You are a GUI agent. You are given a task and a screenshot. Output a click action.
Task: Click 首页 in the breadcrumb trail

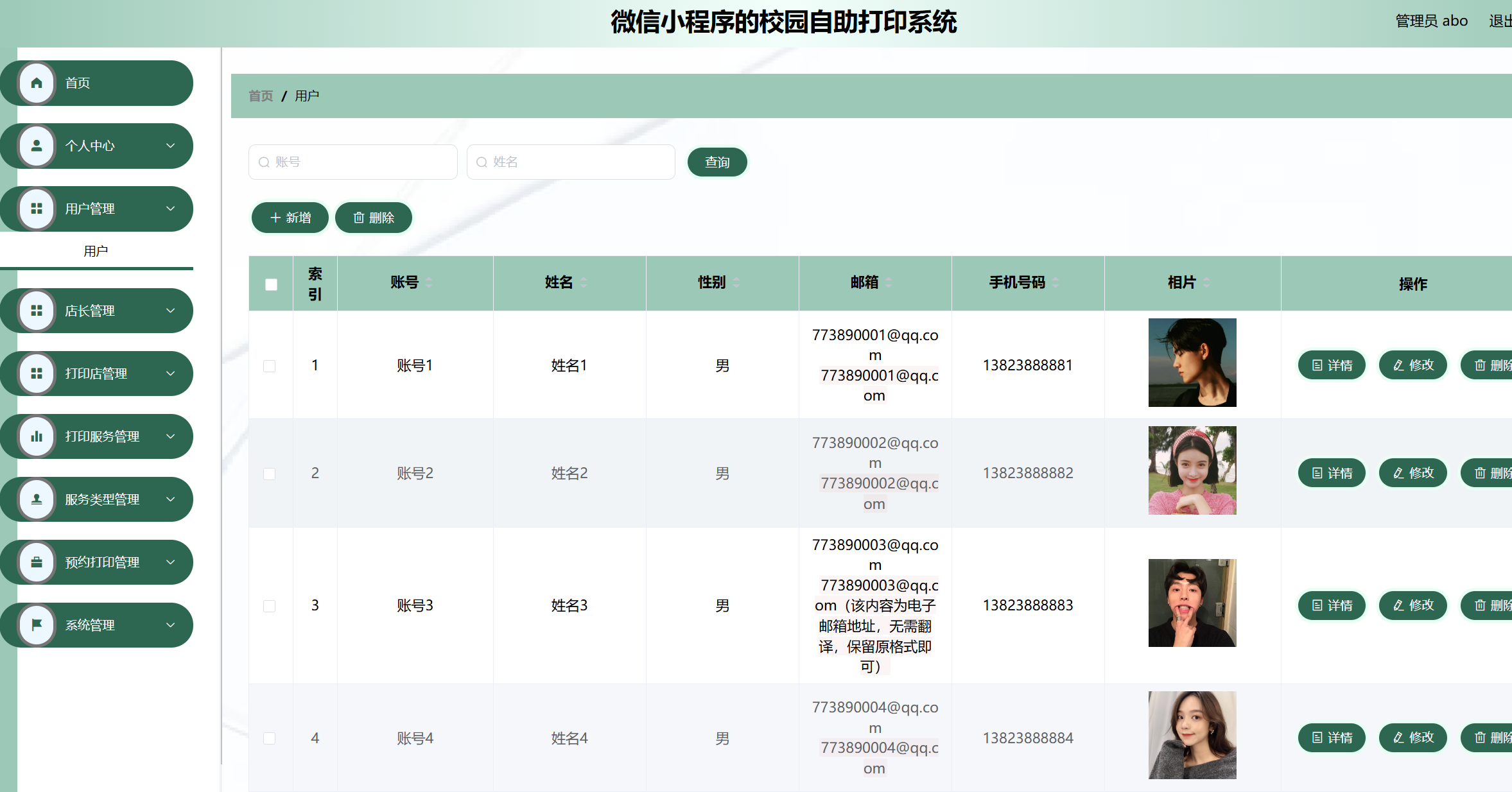(x=259, y=95)
